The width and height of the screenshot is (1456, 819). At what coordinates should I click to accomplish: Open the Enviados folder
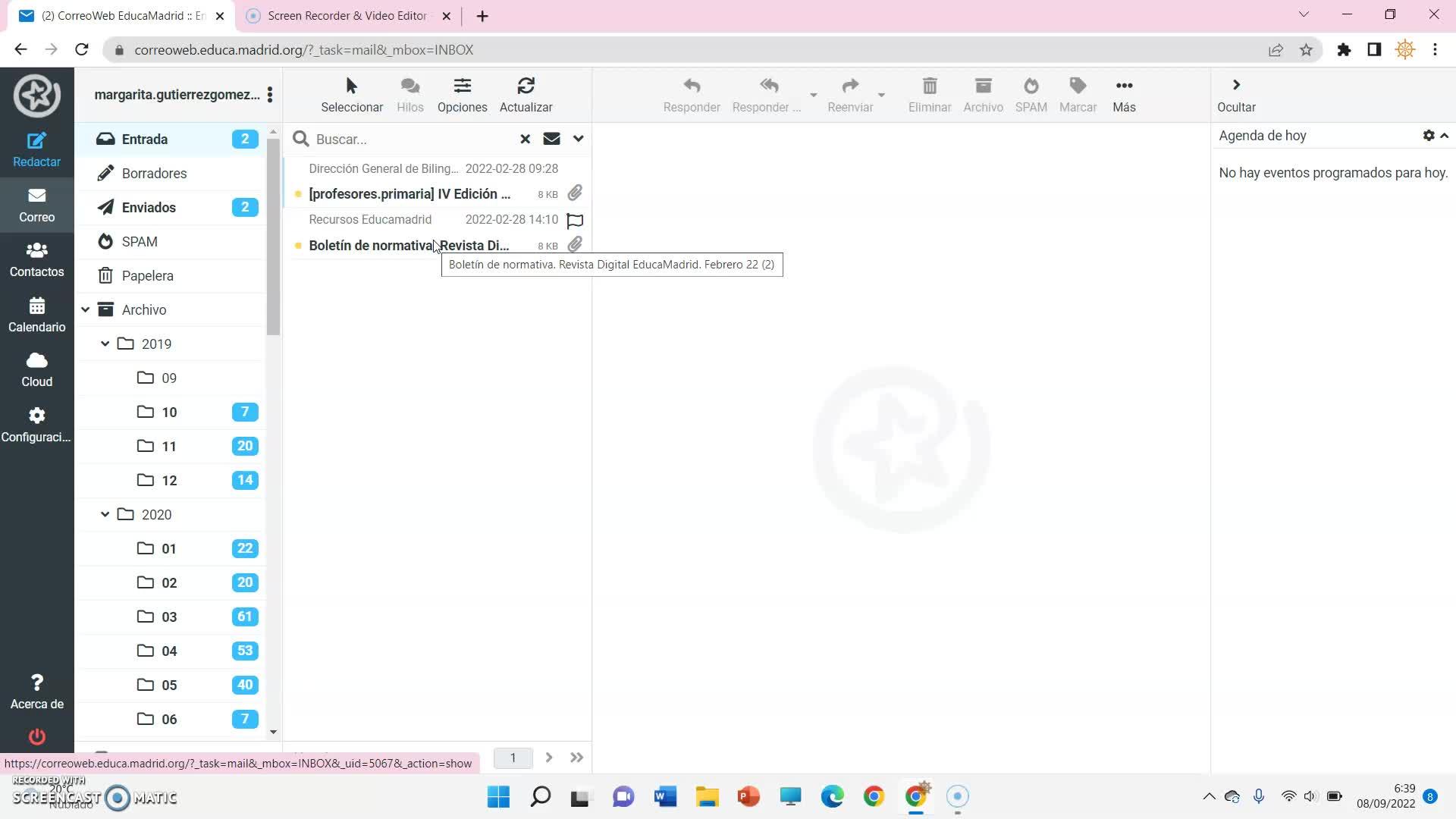click(x=149, y=207)
